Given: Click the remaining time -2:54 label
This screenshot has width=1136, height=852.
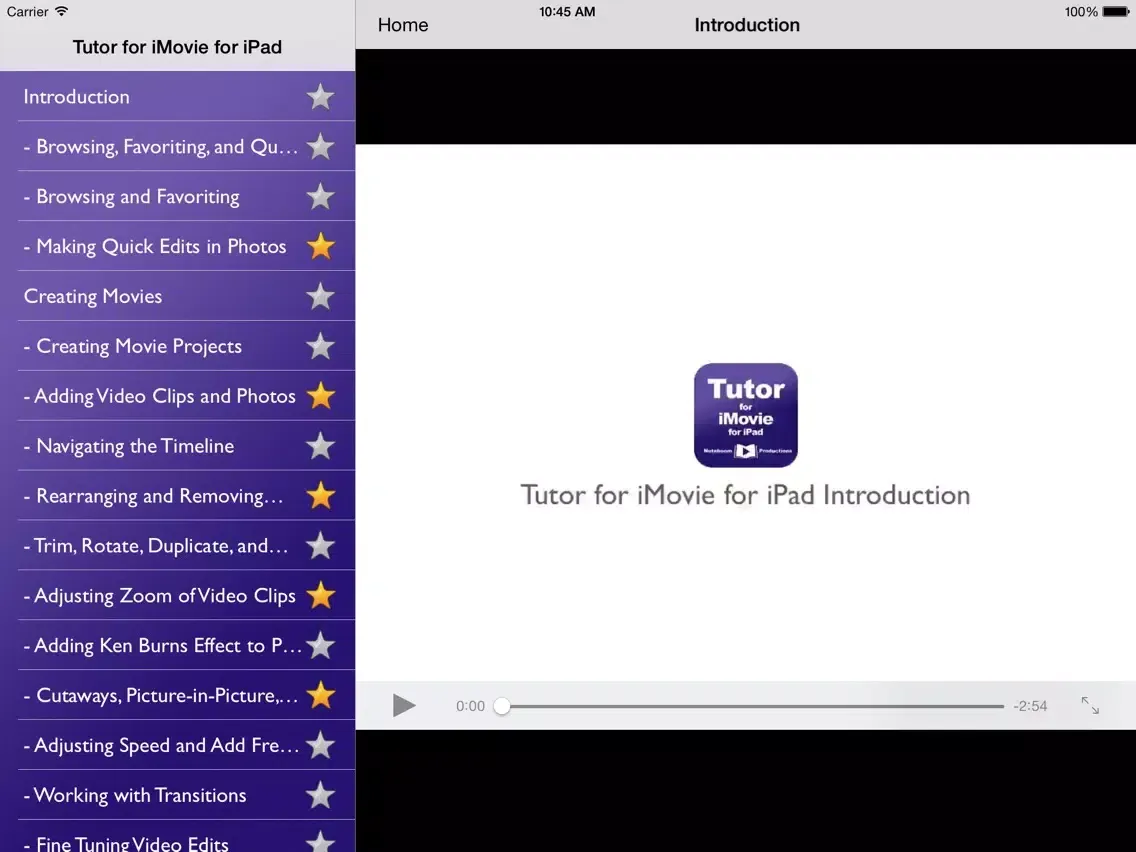Looking at the screenshot, I should point(1030,706).
